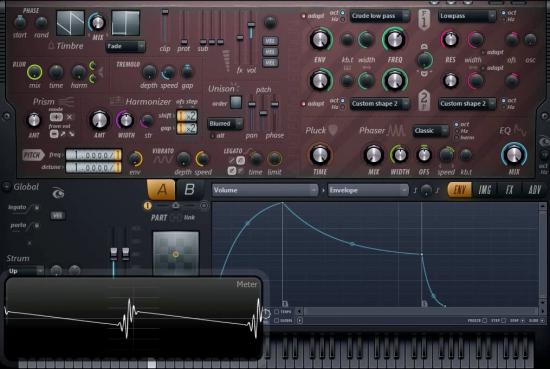Open the Timbre Fade mode dropdown
The height and width of the screenshot is (369, 550).
point(125,46)
